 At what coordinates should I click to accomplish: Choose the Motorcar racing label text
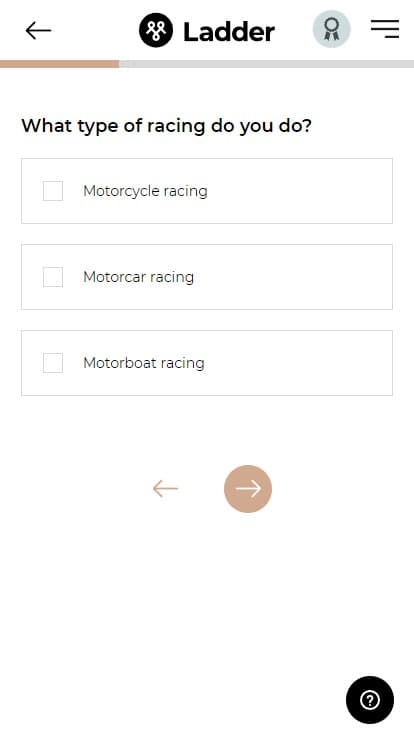coord(138,277)
